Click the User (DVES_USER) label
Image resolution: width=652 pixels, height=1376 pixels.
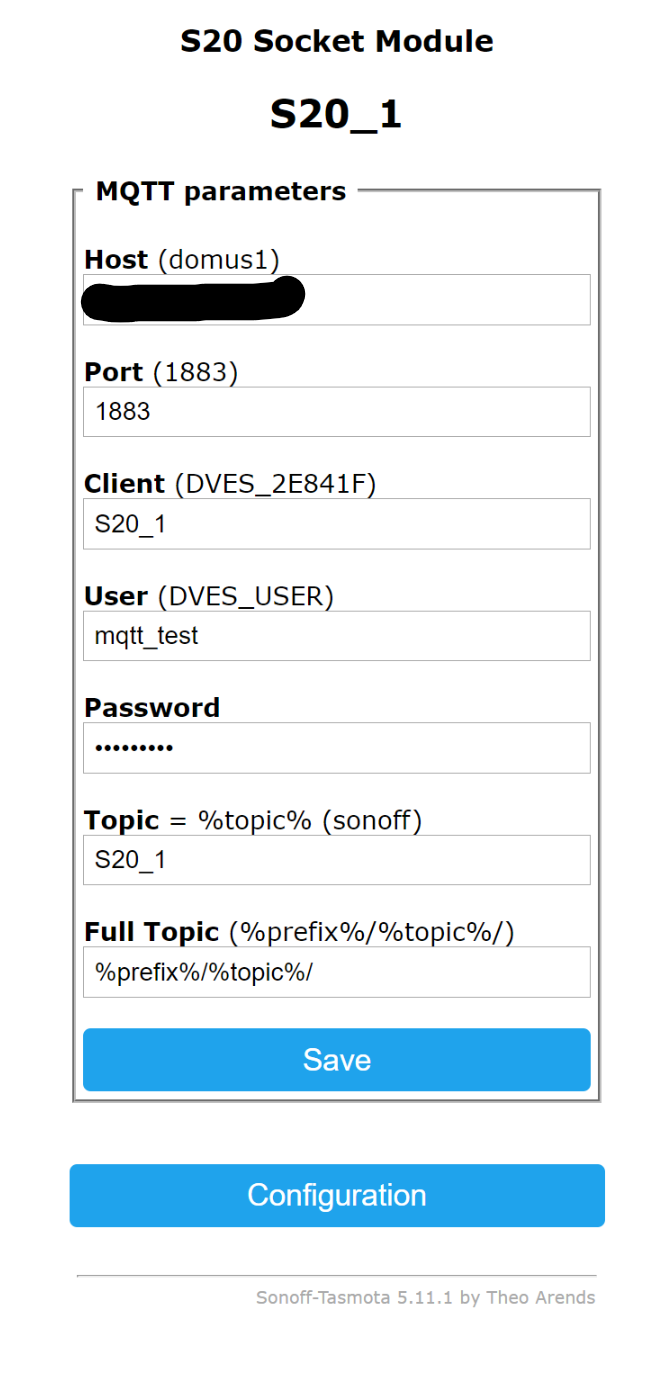click(209, 596)
